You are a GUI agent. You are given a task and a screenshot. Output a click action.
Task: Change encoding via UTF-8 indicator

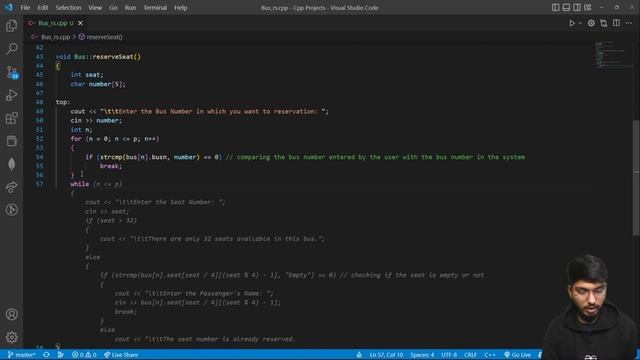pyautogui.click(x=449, y=355)
